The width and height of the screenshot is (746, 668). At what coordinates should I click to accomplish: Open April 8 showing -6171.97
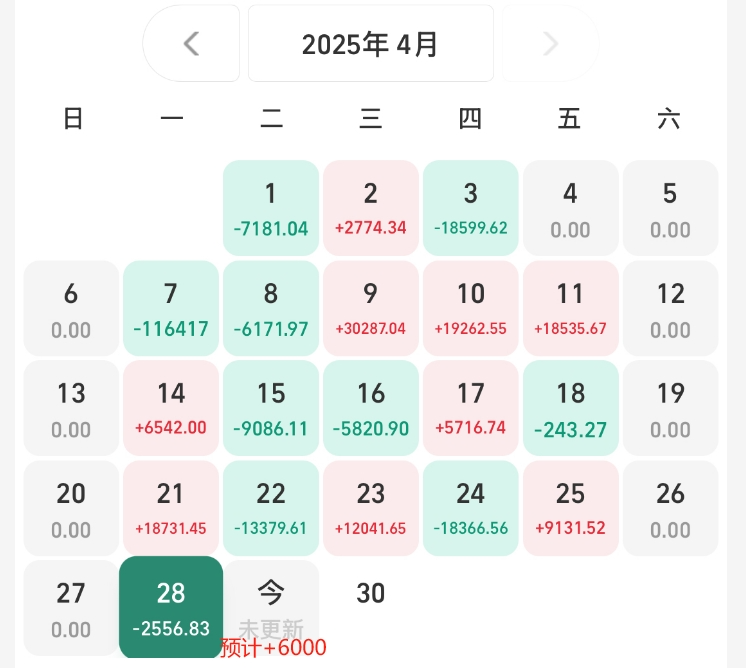[x=271, y=308]
